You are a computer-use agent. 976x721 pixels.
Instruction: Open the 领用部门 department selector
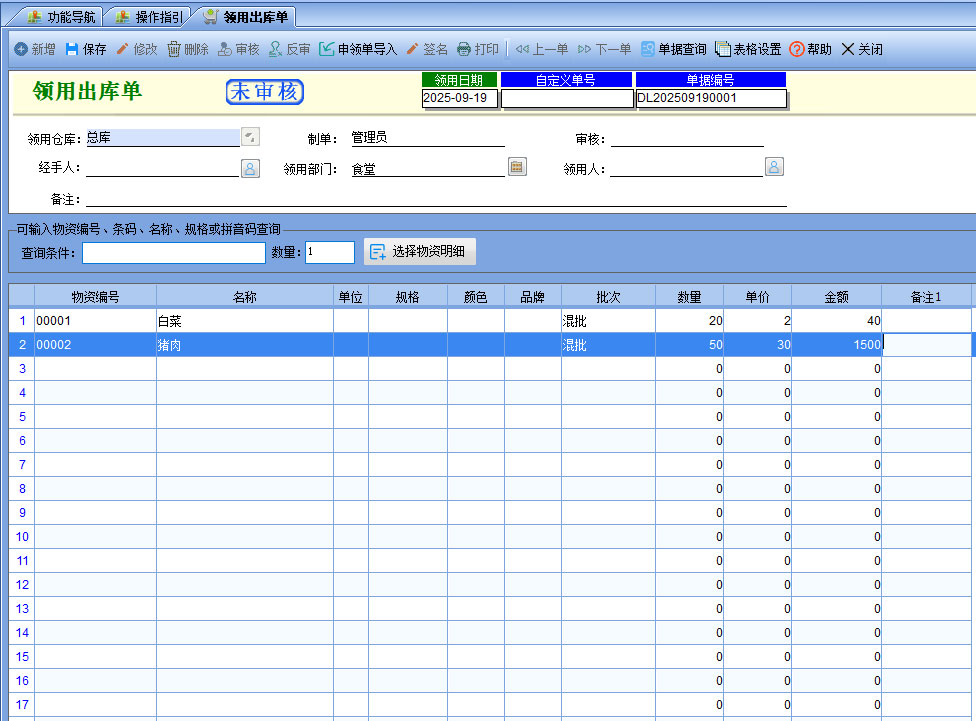tap(517, 167)
